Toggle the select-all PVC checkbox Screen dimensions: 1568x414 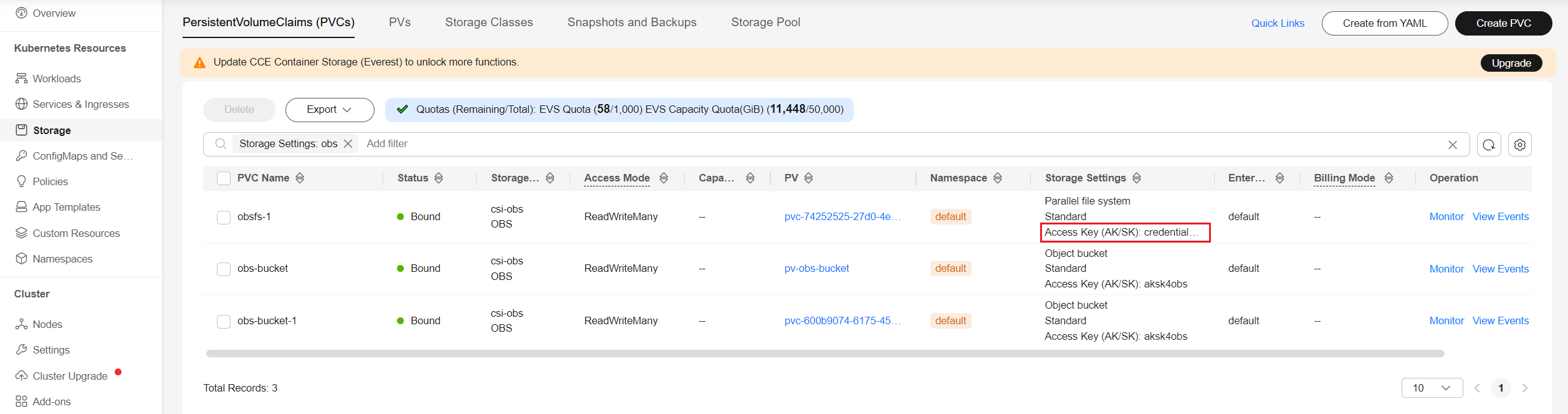click(x=224, y=178)
